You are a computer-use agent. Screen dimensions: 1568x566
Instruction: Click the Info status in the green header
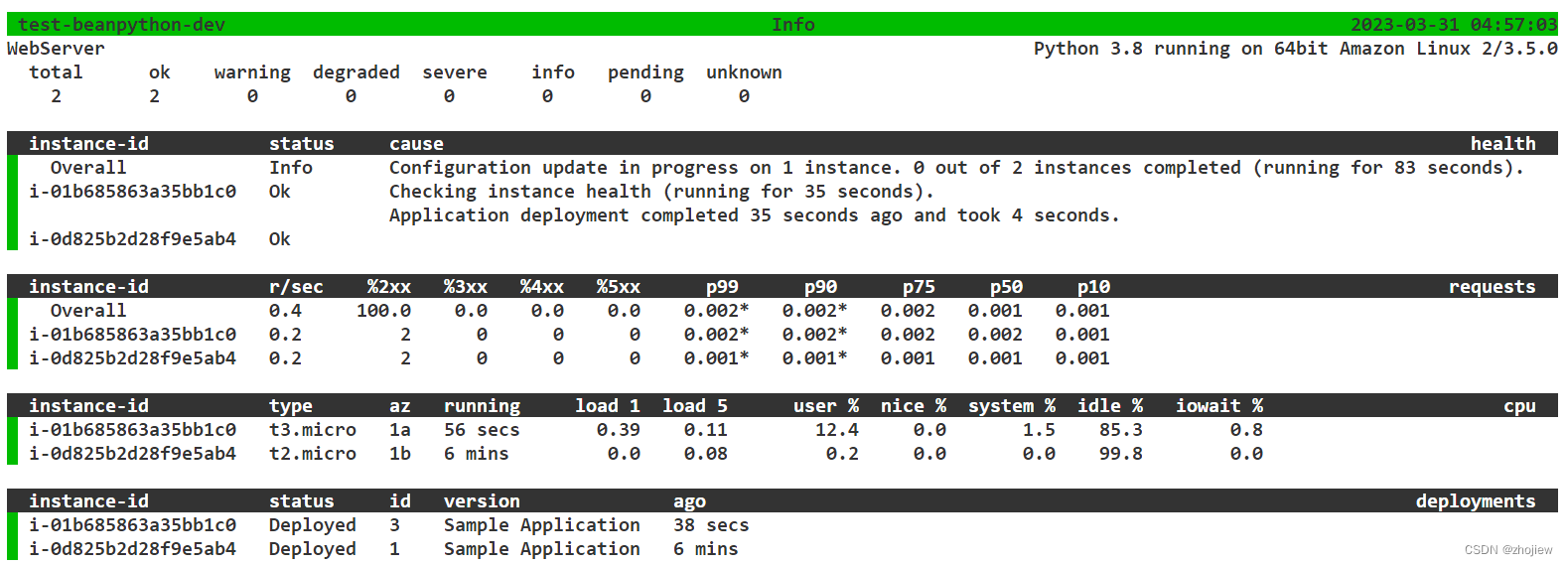coord(793,25)
